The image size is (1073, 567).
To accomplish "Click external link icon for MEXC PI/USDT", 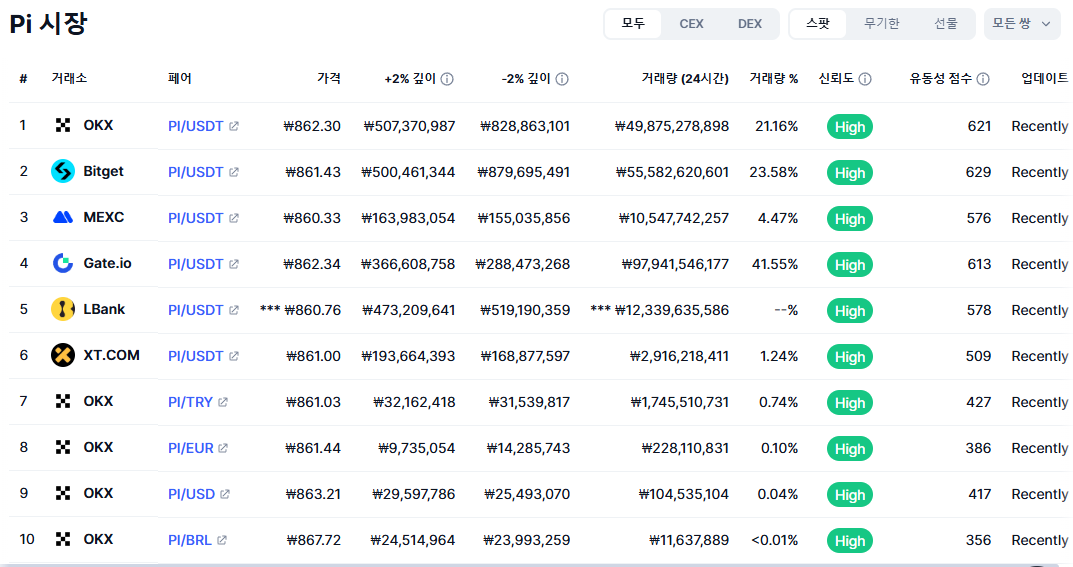I will point(233,217).
